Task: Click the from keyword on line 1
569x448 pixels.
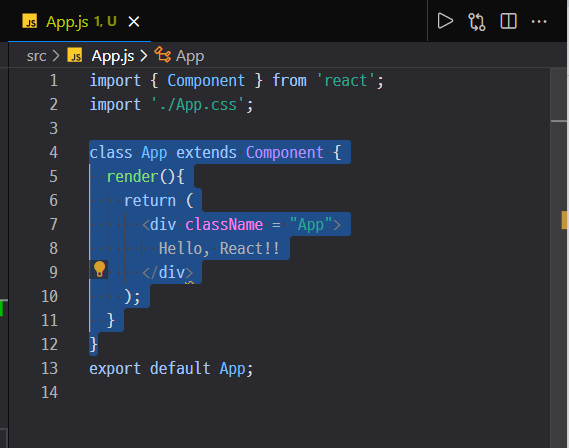Action: click(x=290, y=81)
